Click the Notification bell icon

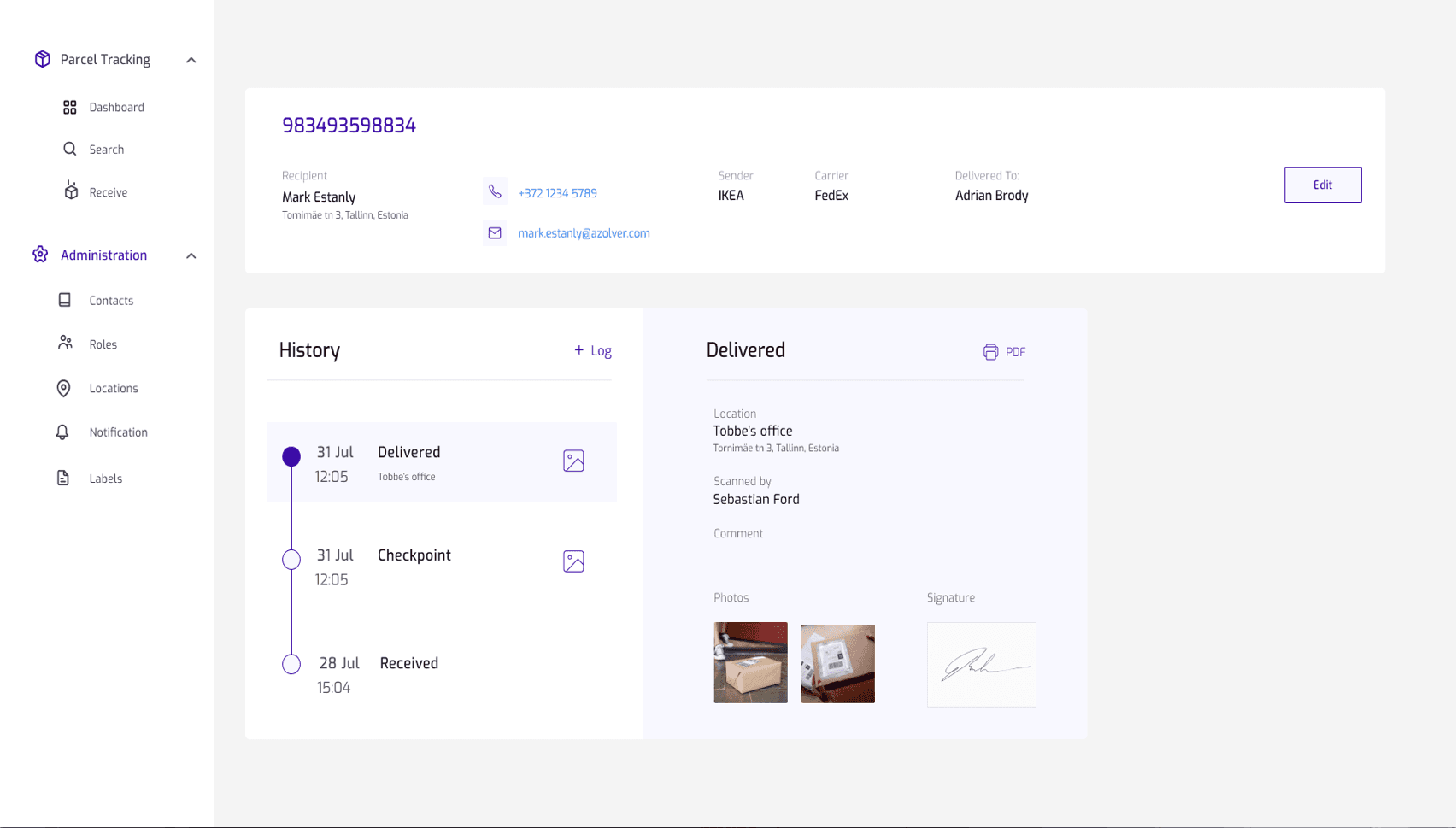click(x=62, y=432)
